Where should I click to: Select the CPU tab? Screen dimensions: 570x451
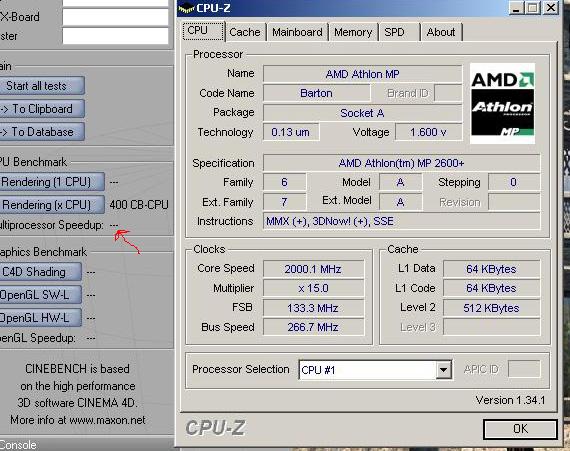[x=203, y=31]
